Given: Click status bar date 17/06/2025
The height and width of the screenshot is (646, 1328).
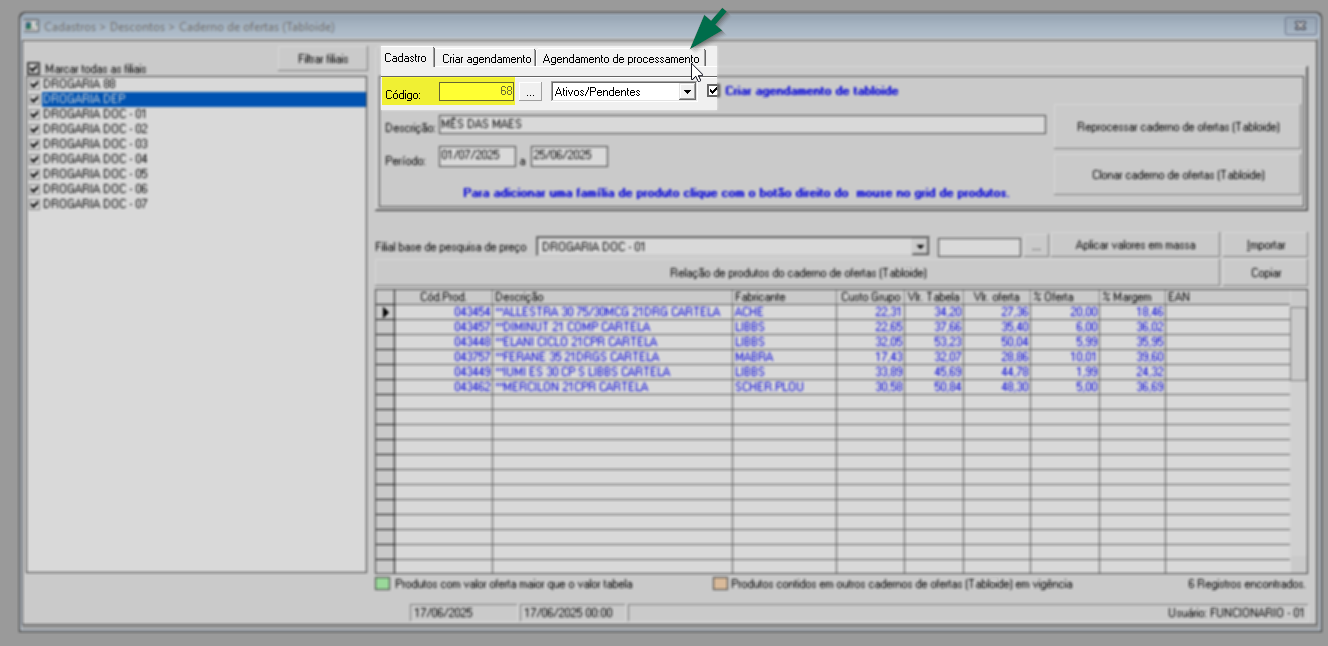Looking at the screenshot, I should tap(463, 612).
